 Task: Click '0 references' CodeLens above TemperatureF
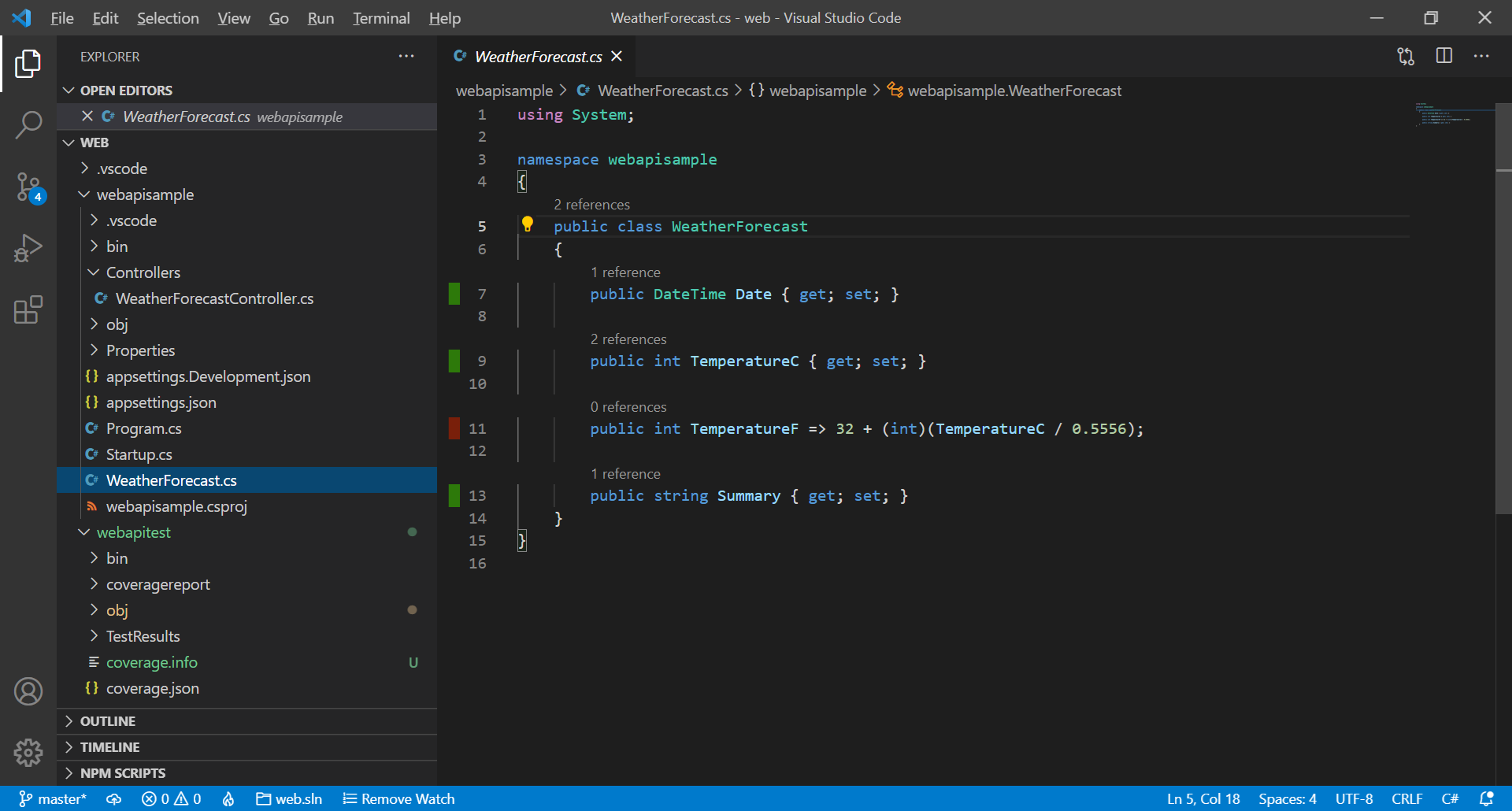[628, 406]
